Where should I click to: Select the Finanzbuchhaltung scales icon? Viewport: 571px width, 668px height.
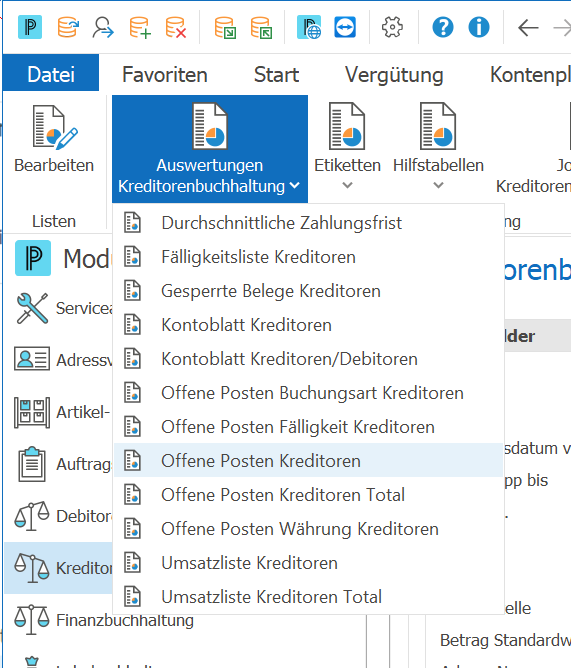tap(32, 620)
